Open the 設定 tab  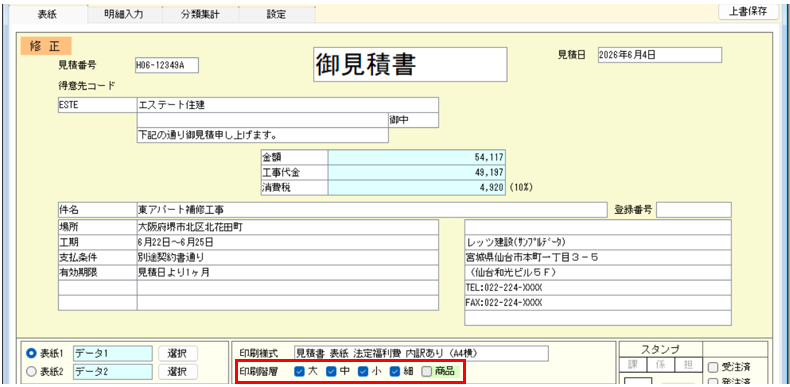pyautogui.click(x=276, y=15)
